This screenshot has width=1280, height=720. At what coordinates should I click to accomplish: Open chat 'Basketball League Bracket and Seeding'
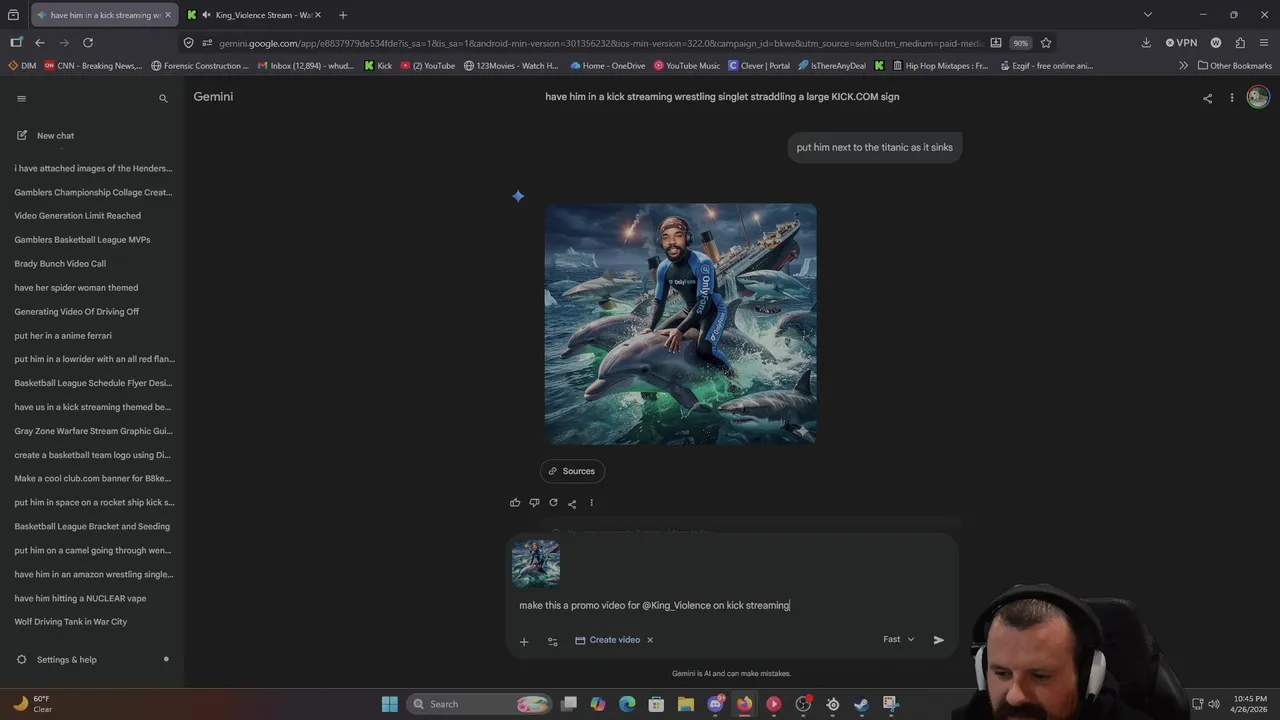92,526
